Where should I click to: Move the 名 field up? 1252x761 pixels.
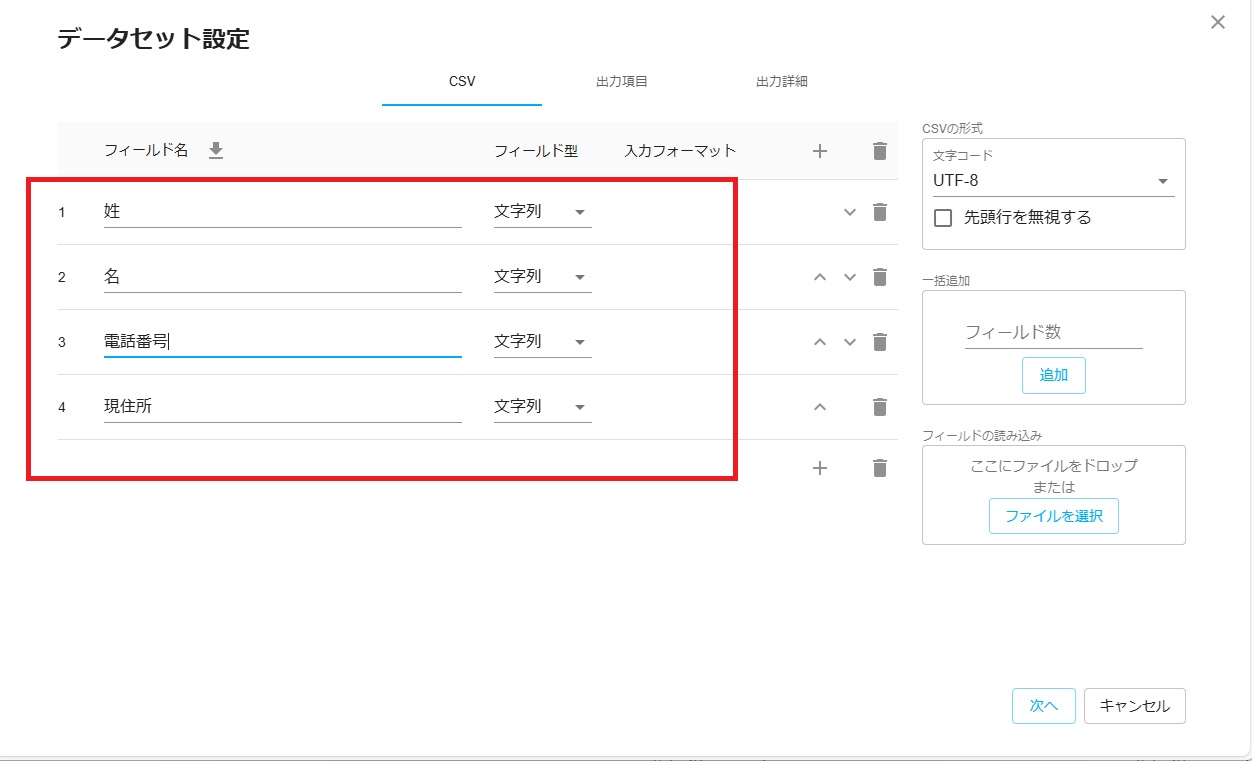(820, 277)
